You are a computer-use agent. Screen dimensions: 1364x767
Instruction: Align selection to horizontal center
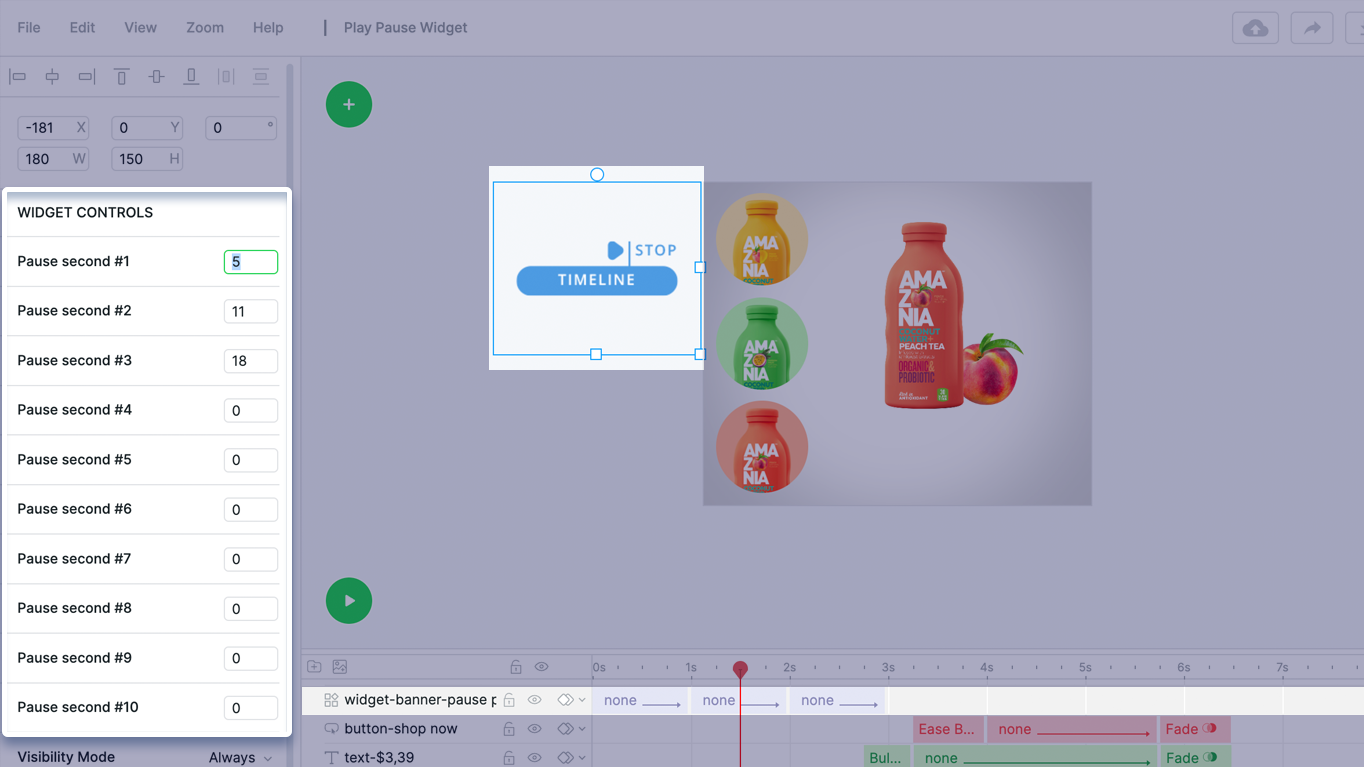[x=52, y=77]
